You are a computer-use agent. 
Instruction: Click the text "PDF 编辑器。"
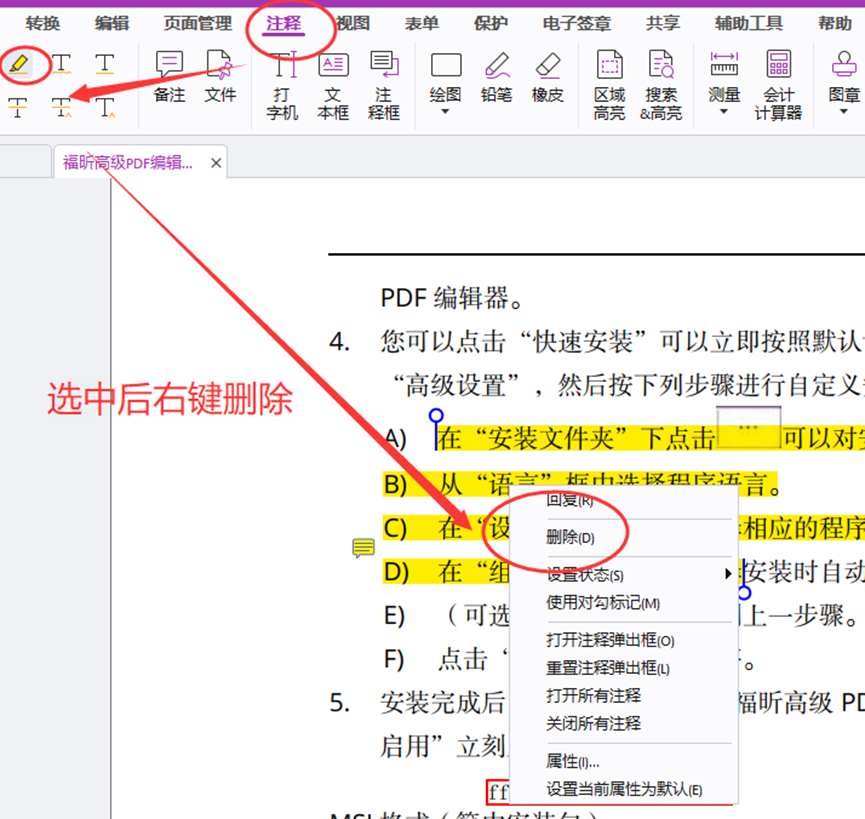pyautogui.click(x=451, y=298)
